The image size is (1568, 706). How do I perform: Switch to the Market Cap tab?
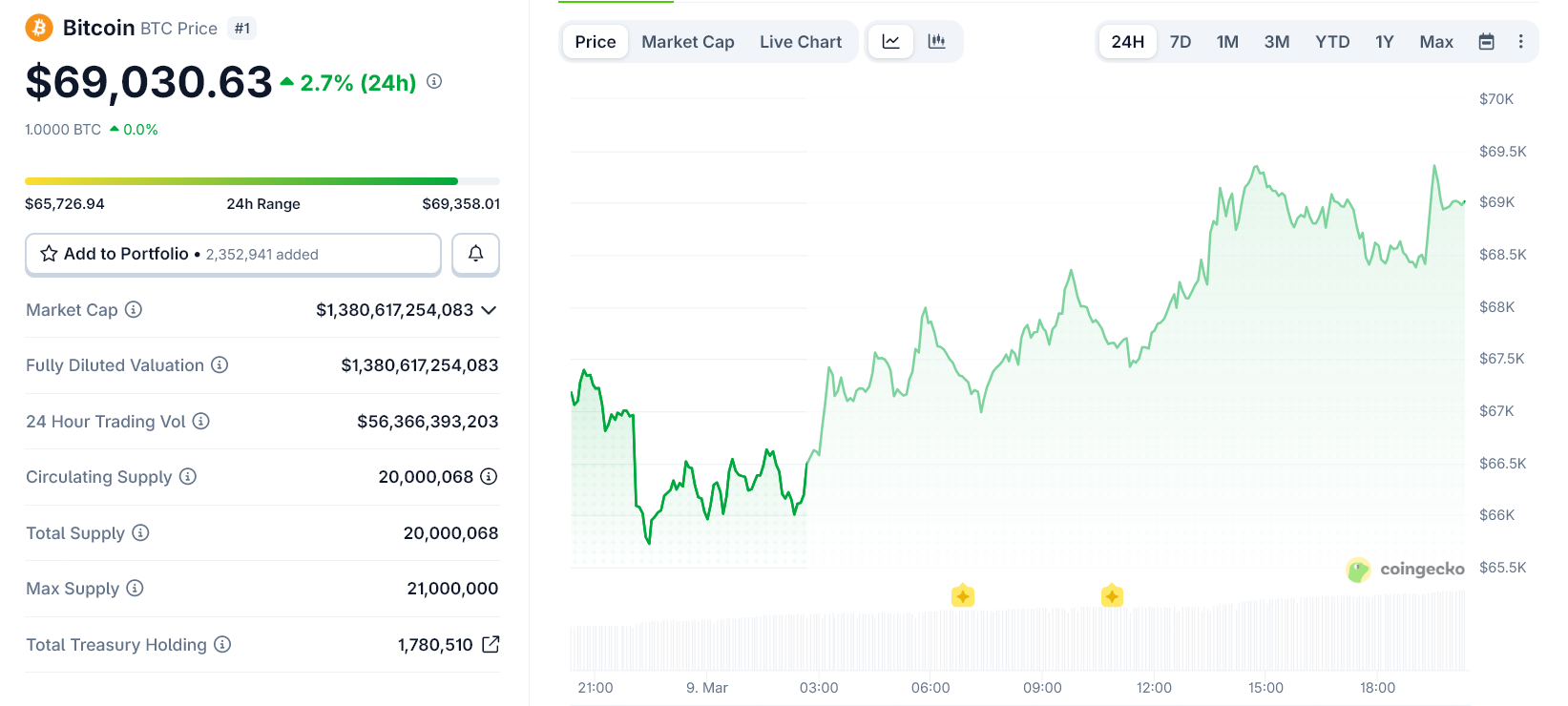(x=687, y=42)
